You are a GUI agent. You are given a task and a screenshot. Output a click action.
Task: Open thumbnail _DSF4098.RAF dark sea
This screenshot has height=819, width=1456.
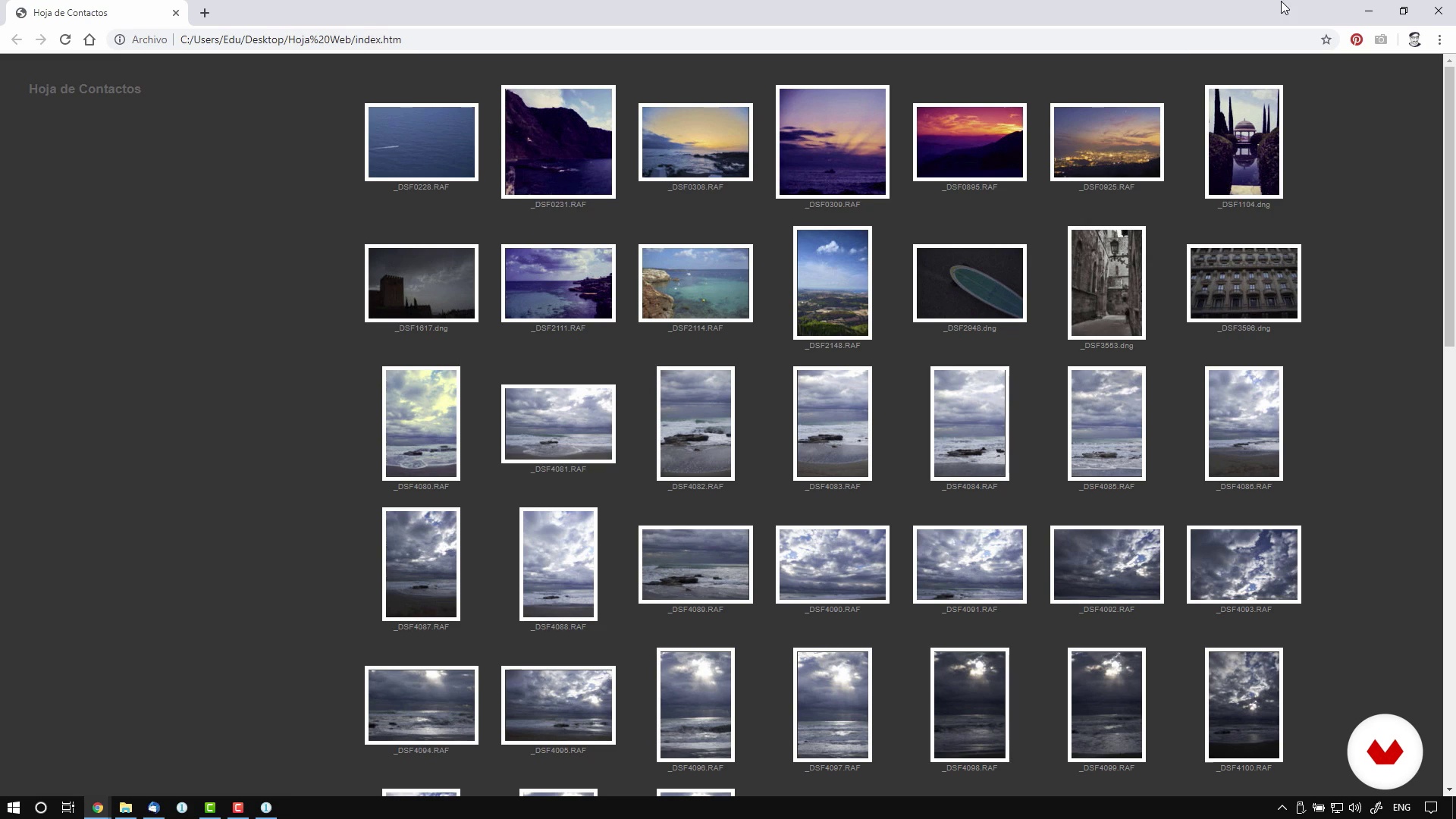click(970, 704)
